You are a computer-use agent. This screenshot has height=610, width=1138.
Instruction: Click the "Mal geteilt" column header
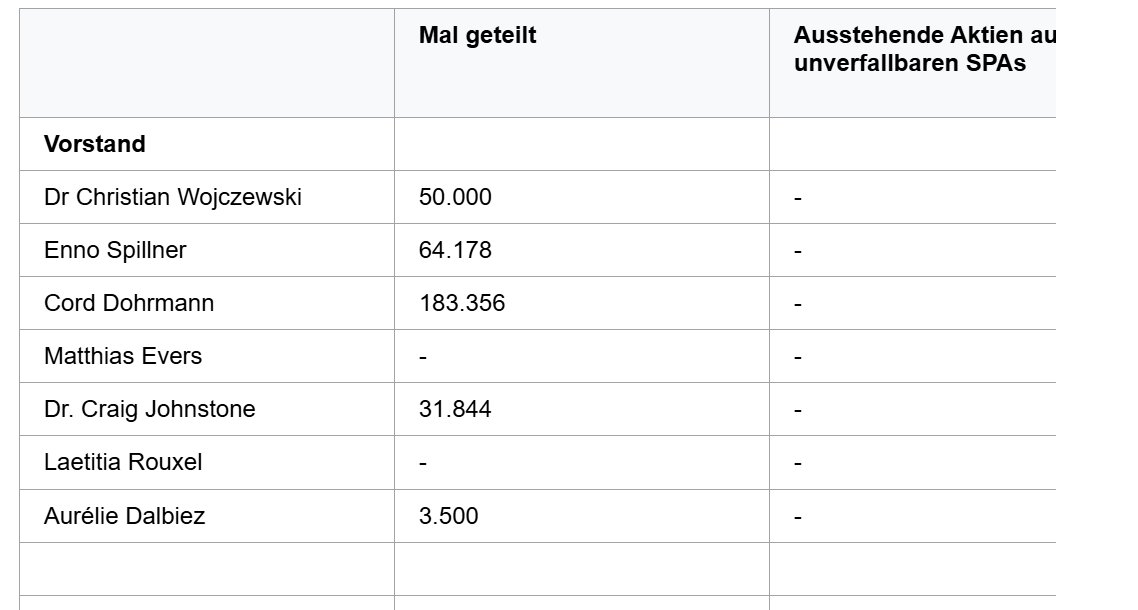coord(477,36)
